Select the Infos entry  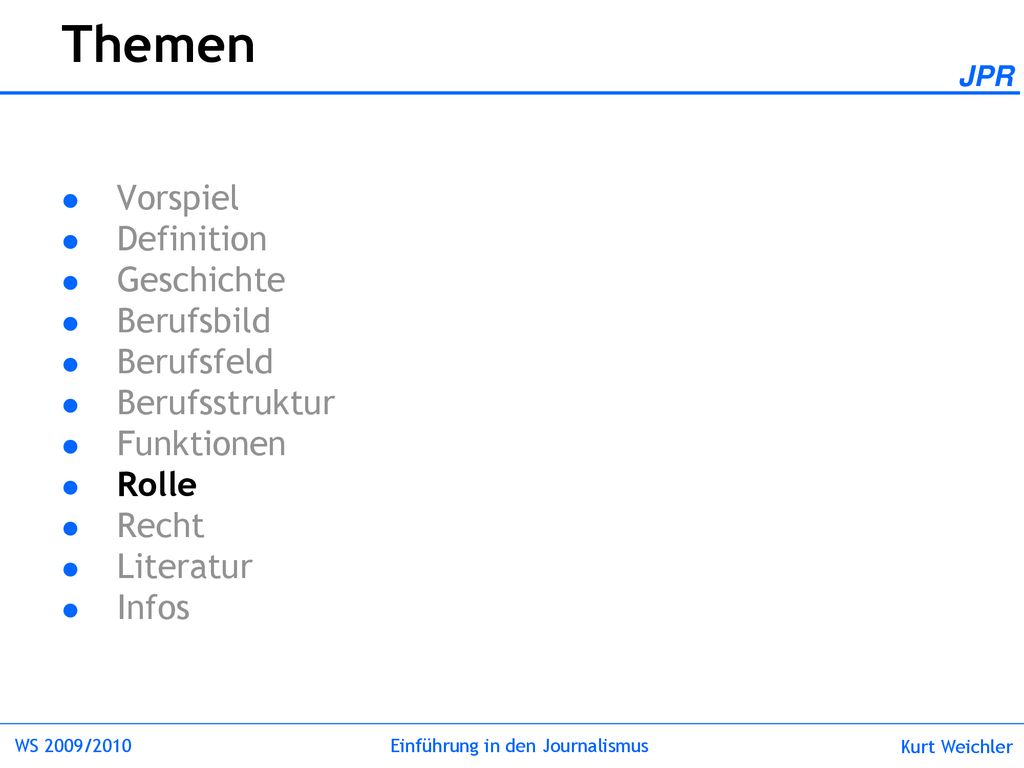point(153,607)
